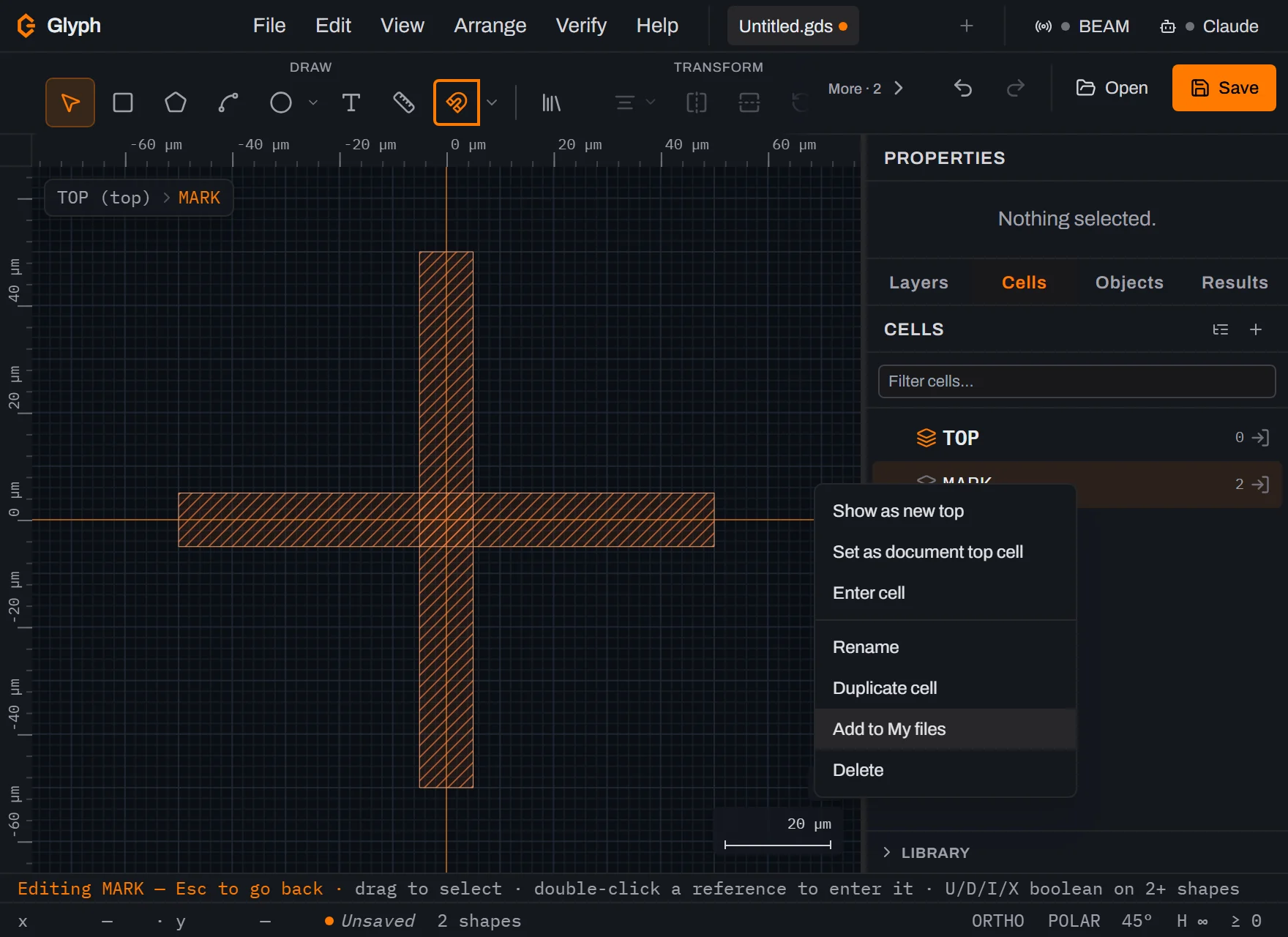The image size is (1288, 937).
Task: Activate the Path drawing tool
Action: pyautogui.click(x=228, y=102)
